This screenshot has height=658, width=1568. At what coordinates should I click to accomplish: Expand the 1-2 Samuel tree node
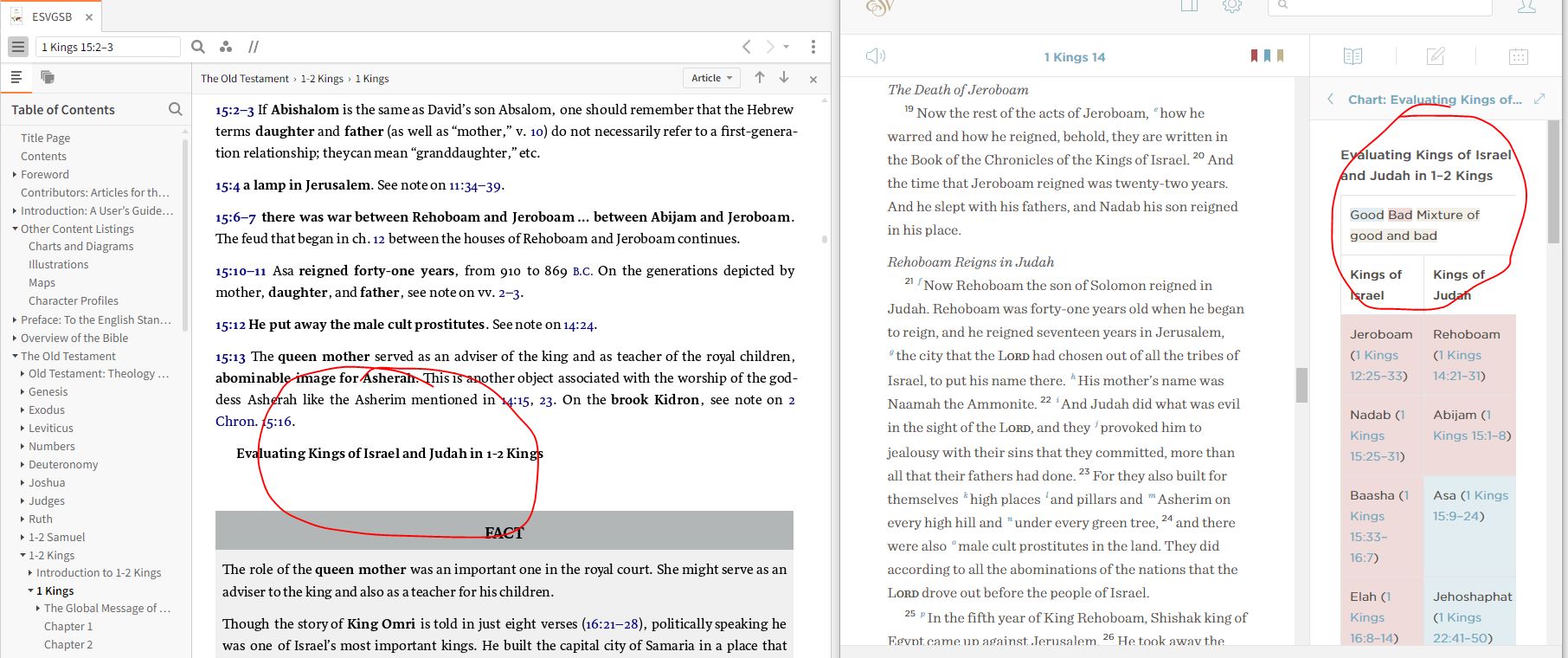point(22,537)
